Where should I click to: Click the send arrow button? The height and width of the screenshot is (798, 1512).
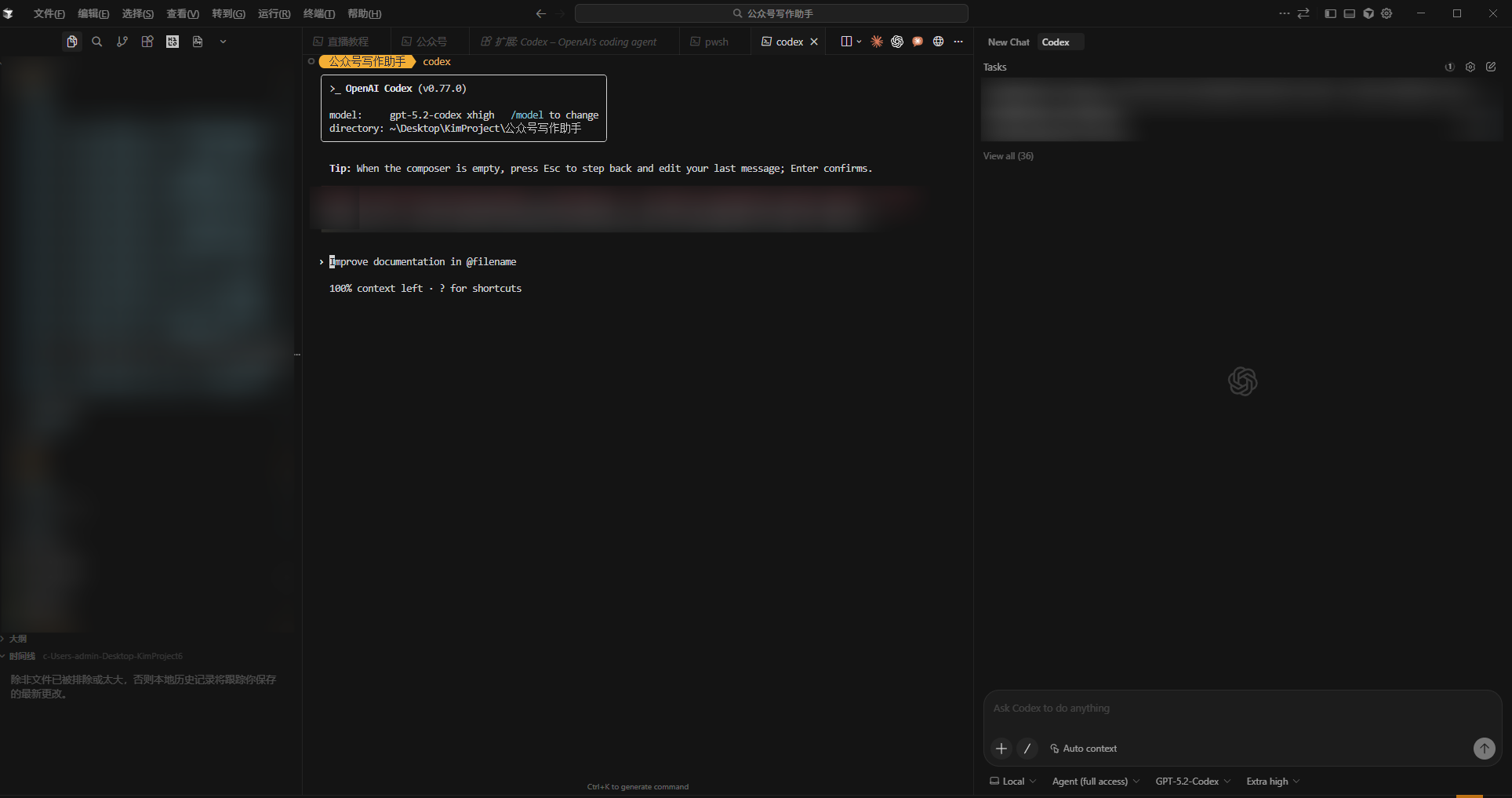click(1484, 749)
